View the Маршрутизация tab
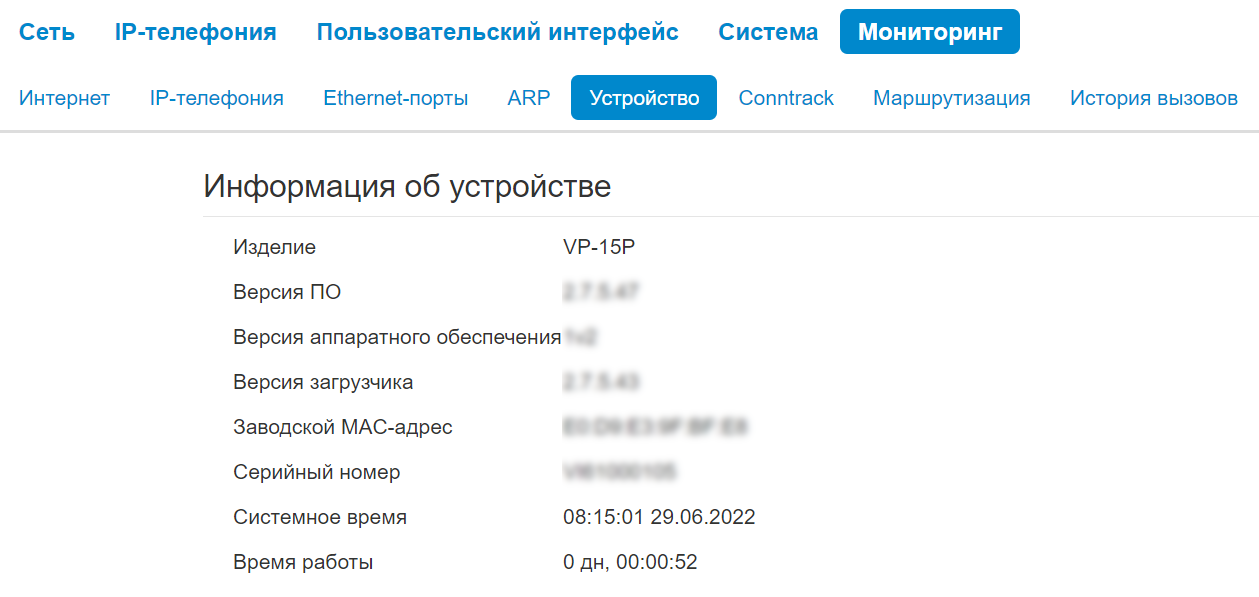 click(951, 98)
